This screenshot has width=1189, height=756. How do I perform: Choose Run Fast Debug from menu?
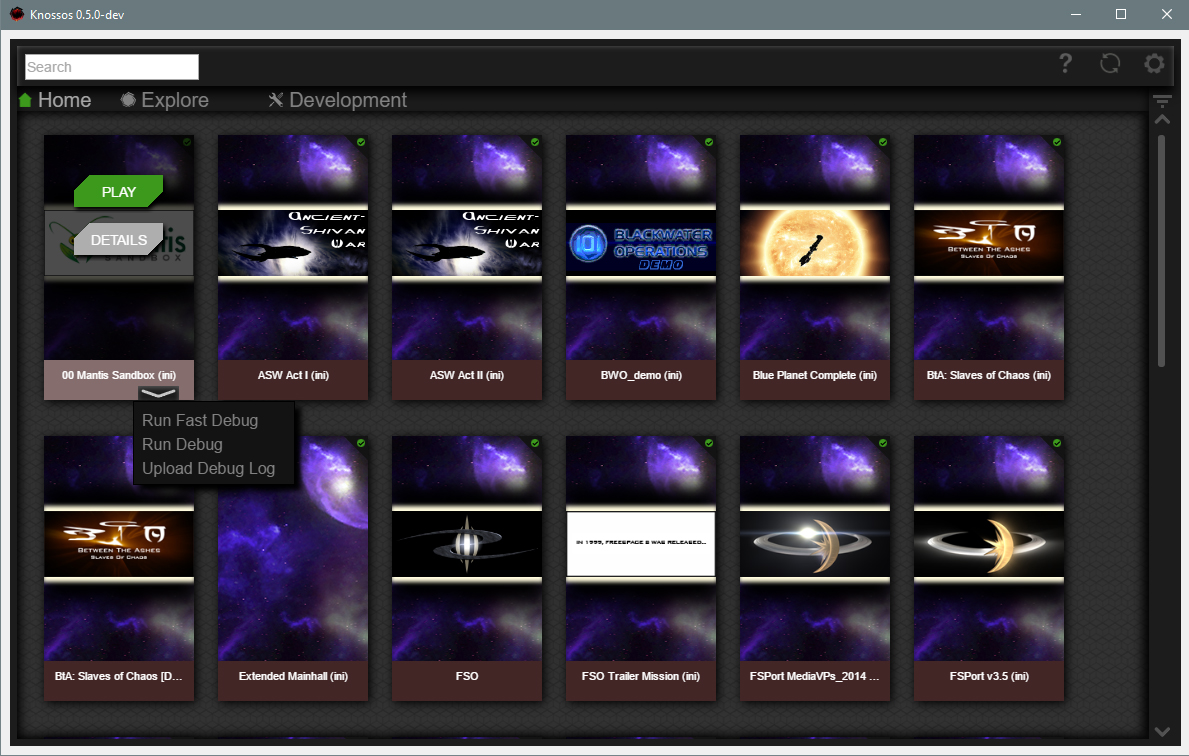click(200, 420)
